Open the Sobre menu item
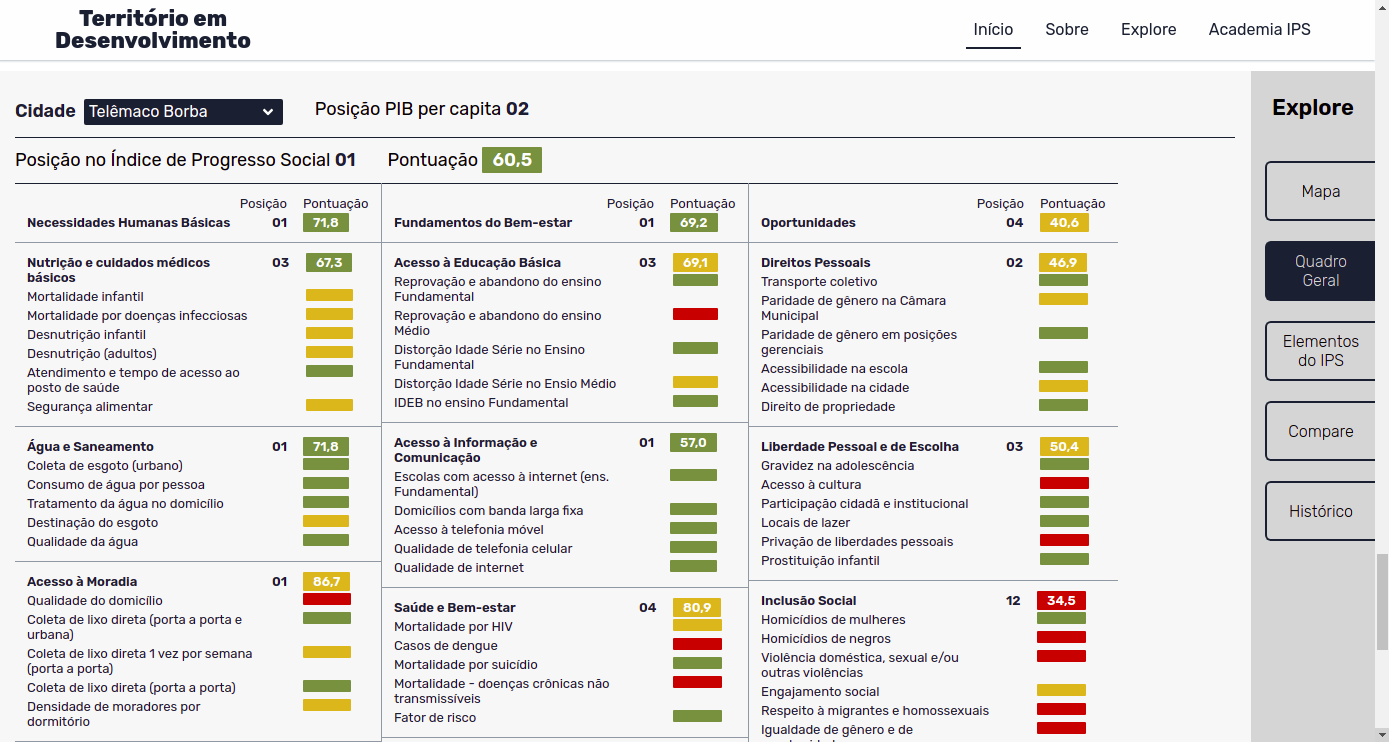The width and height of the screenshot is (1389, 742). click(x=1067, y=30)
